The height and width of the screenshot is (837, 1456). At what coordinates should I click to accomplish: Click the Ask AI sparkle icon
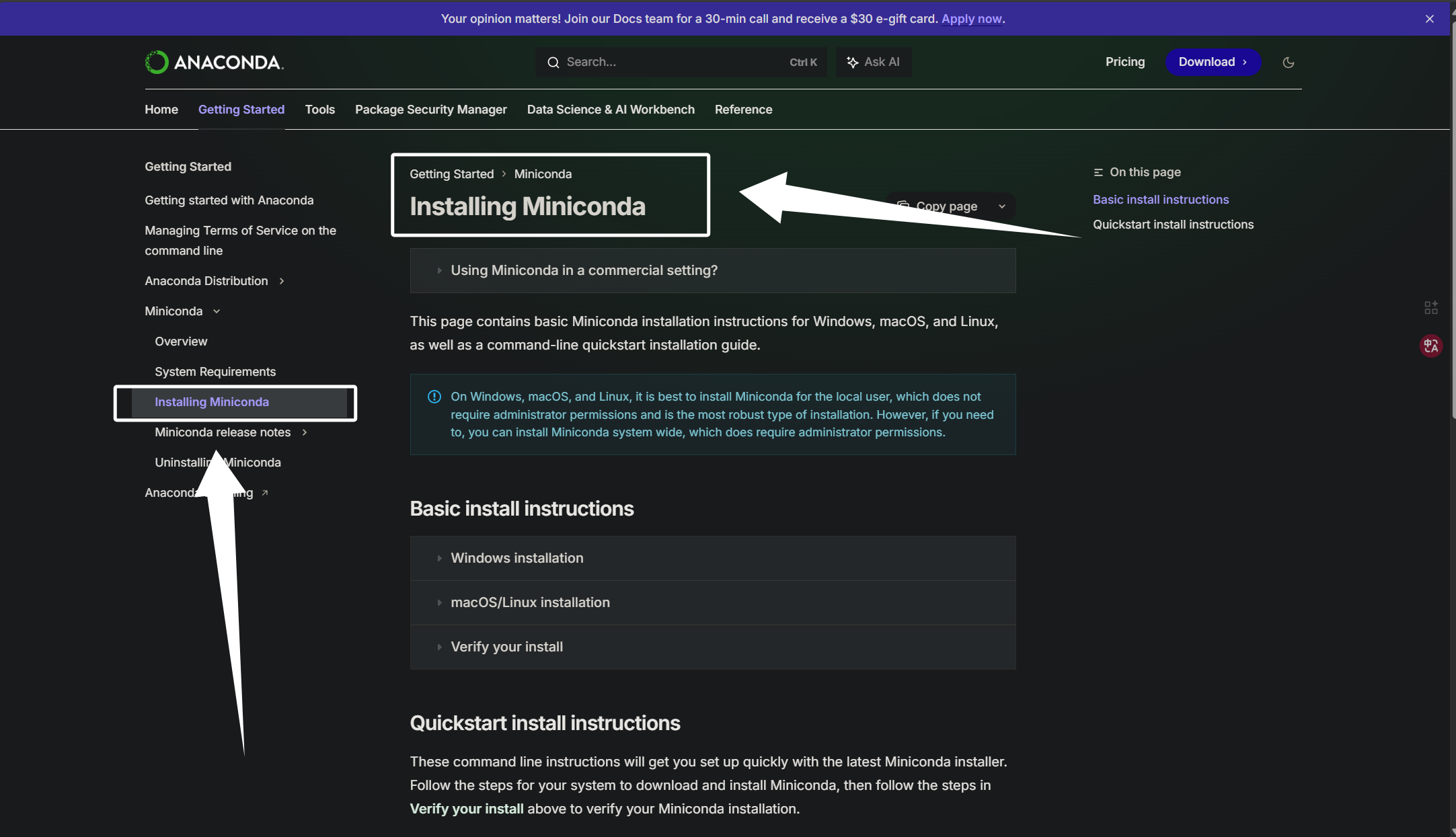coord(852,62)
